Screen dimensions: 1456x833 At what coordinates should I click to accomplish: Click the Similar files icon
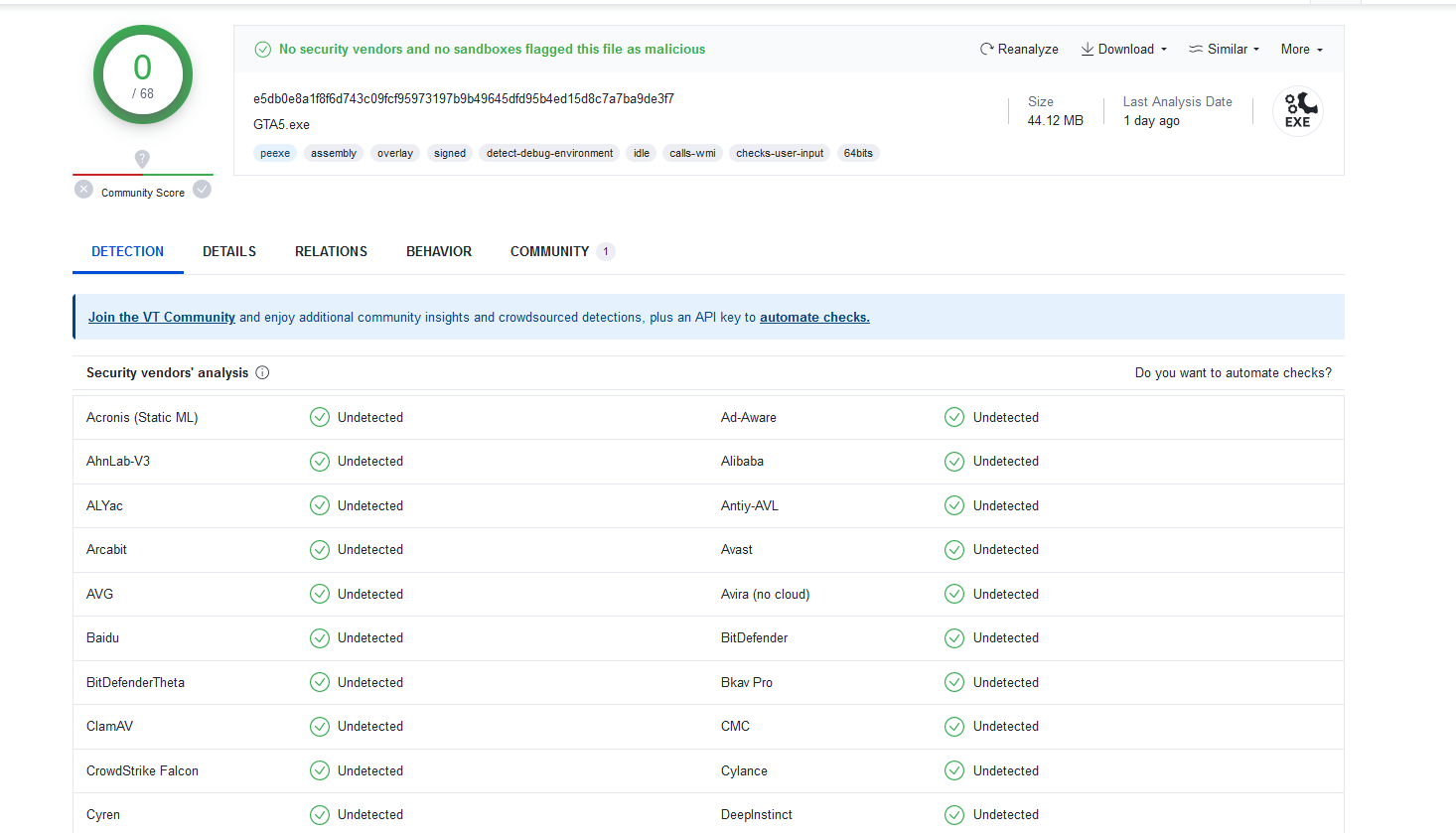[x=1196, y=49]
